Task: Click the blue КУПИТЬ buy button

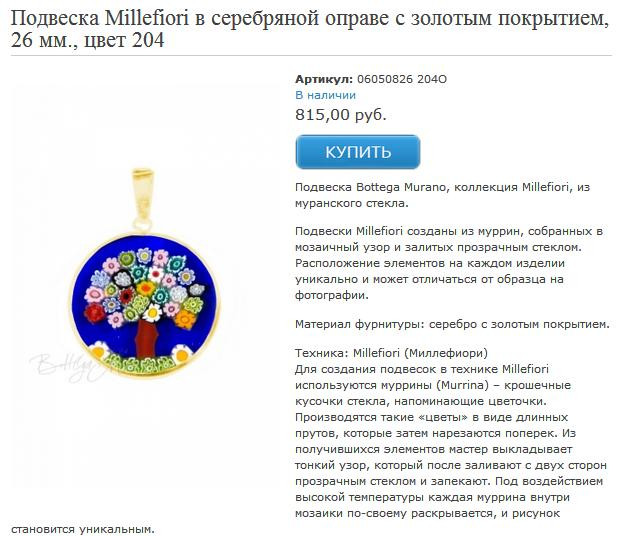Action: [x=357, y=152]
